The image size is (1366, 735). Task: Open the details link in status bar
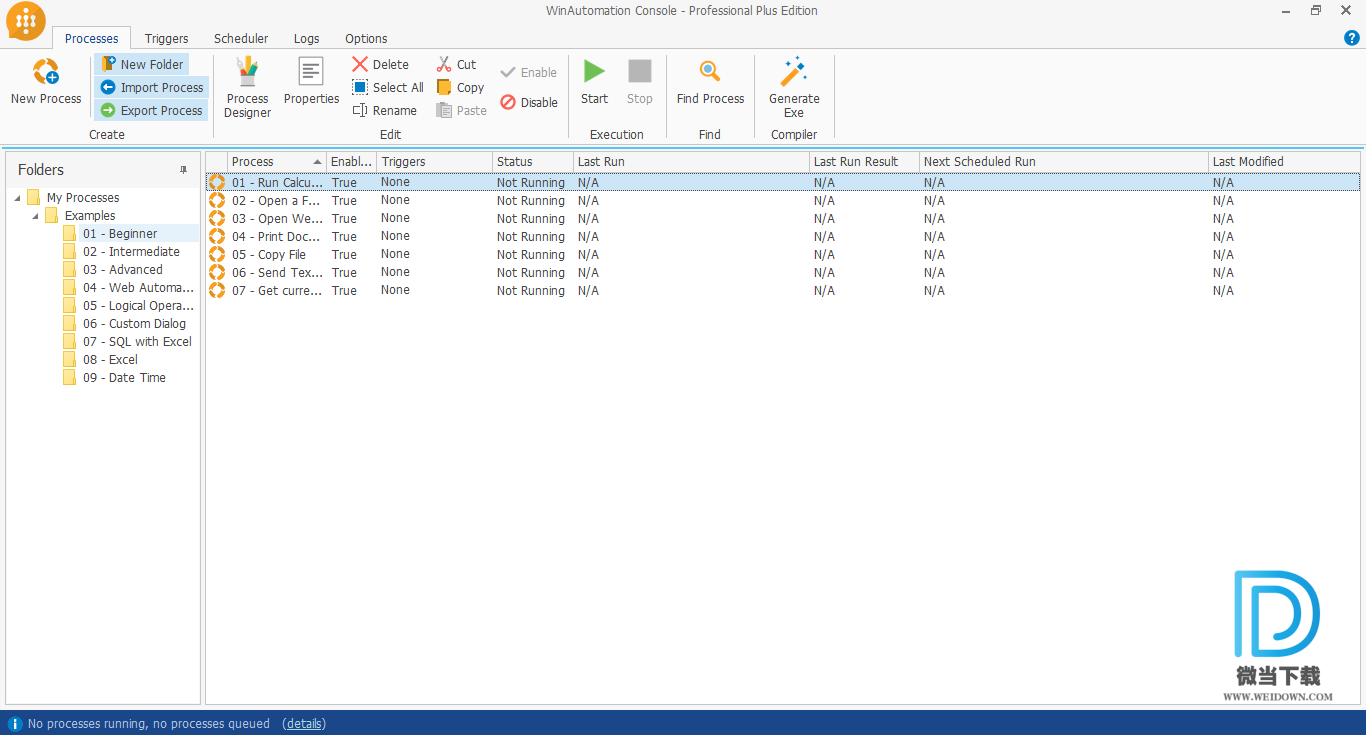click(304, 723)
